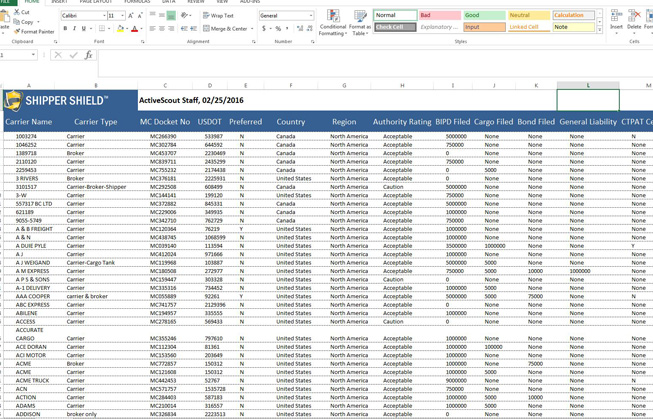Image resolution: width=653 pixels, height=419 pixels.
Task: Apply the Bad cell style
Action: pos(439,16)
